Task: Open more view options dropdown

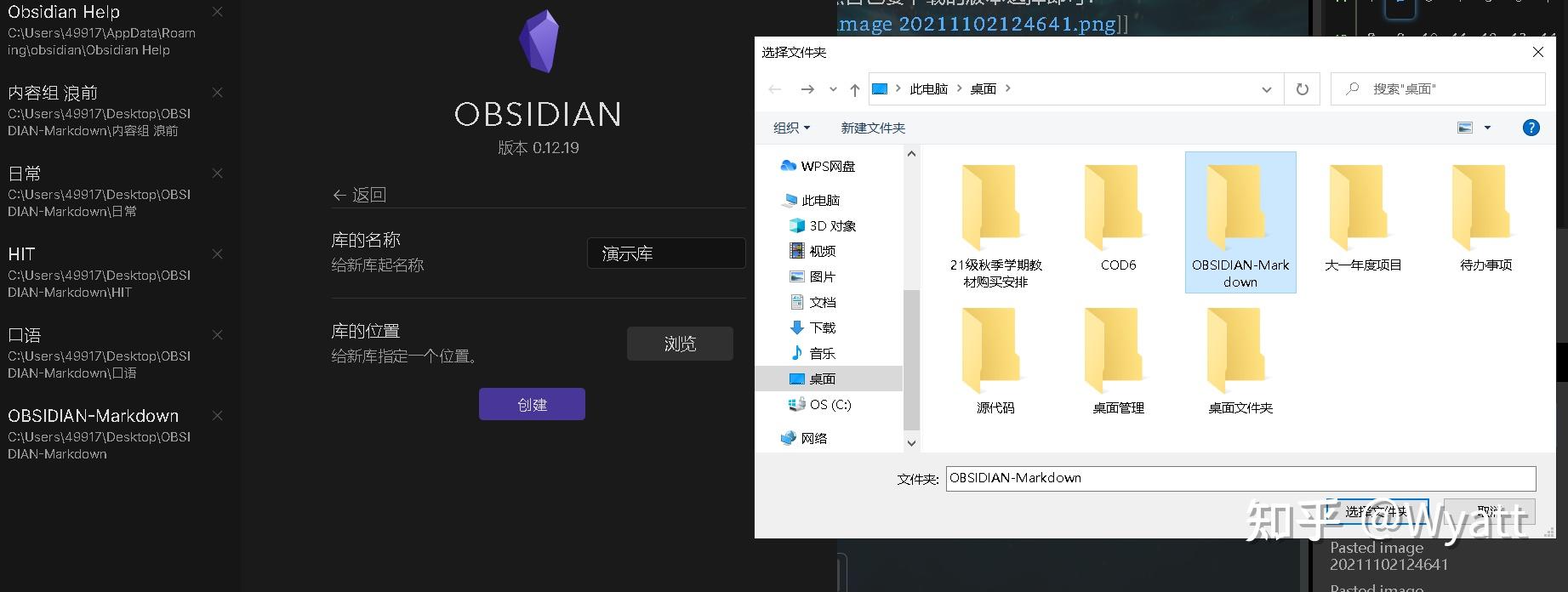Action: click(1487, 128)
